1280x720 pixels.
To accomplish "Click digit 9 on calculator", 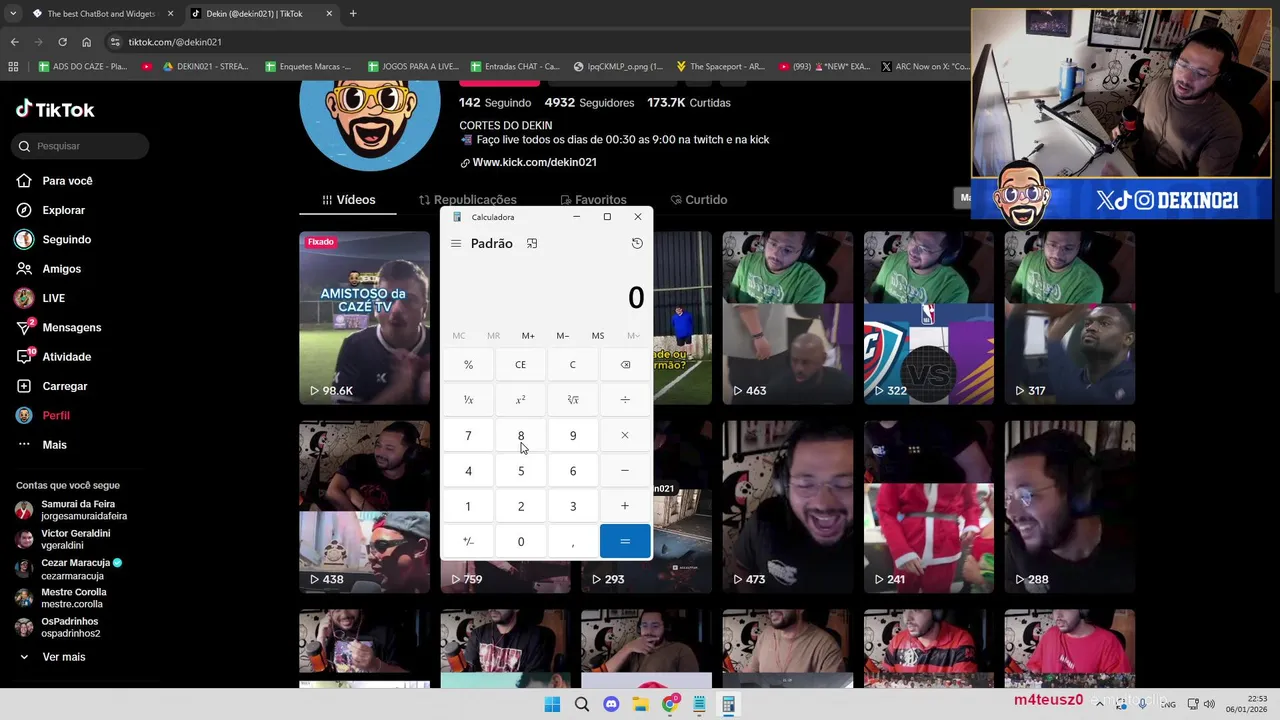I will (573, 435).
